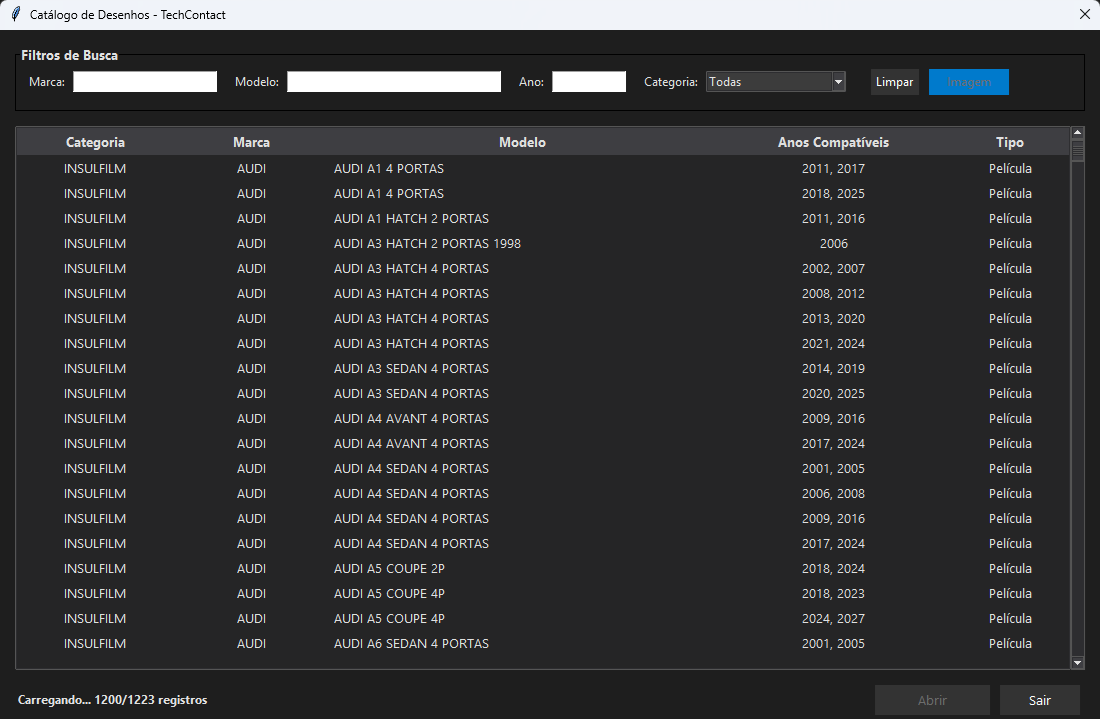The height and width of the screenshot is (719, 1100).
Task: Select AUDI A4 SEDAN 4 PORTAS 2001, 2005
Action: point(543,469)
